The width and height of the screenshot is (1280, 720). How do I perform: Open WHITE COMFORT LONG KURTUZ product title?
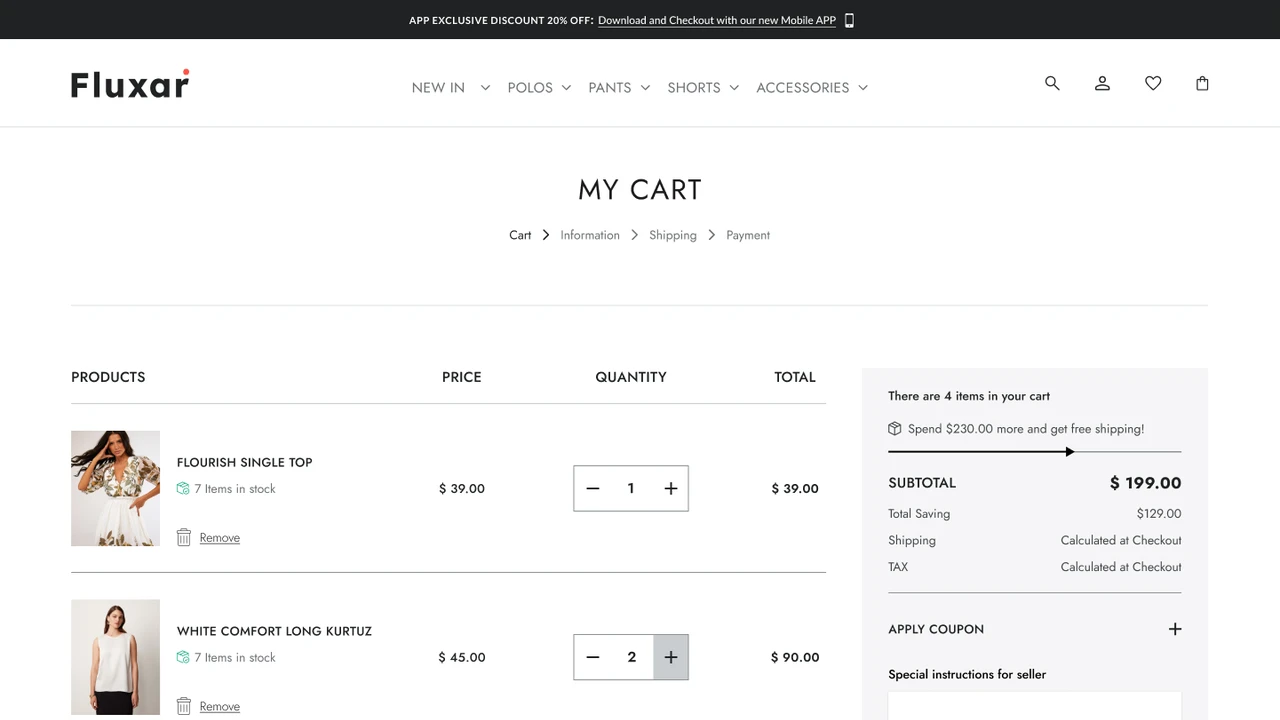(x=274, y=631)
